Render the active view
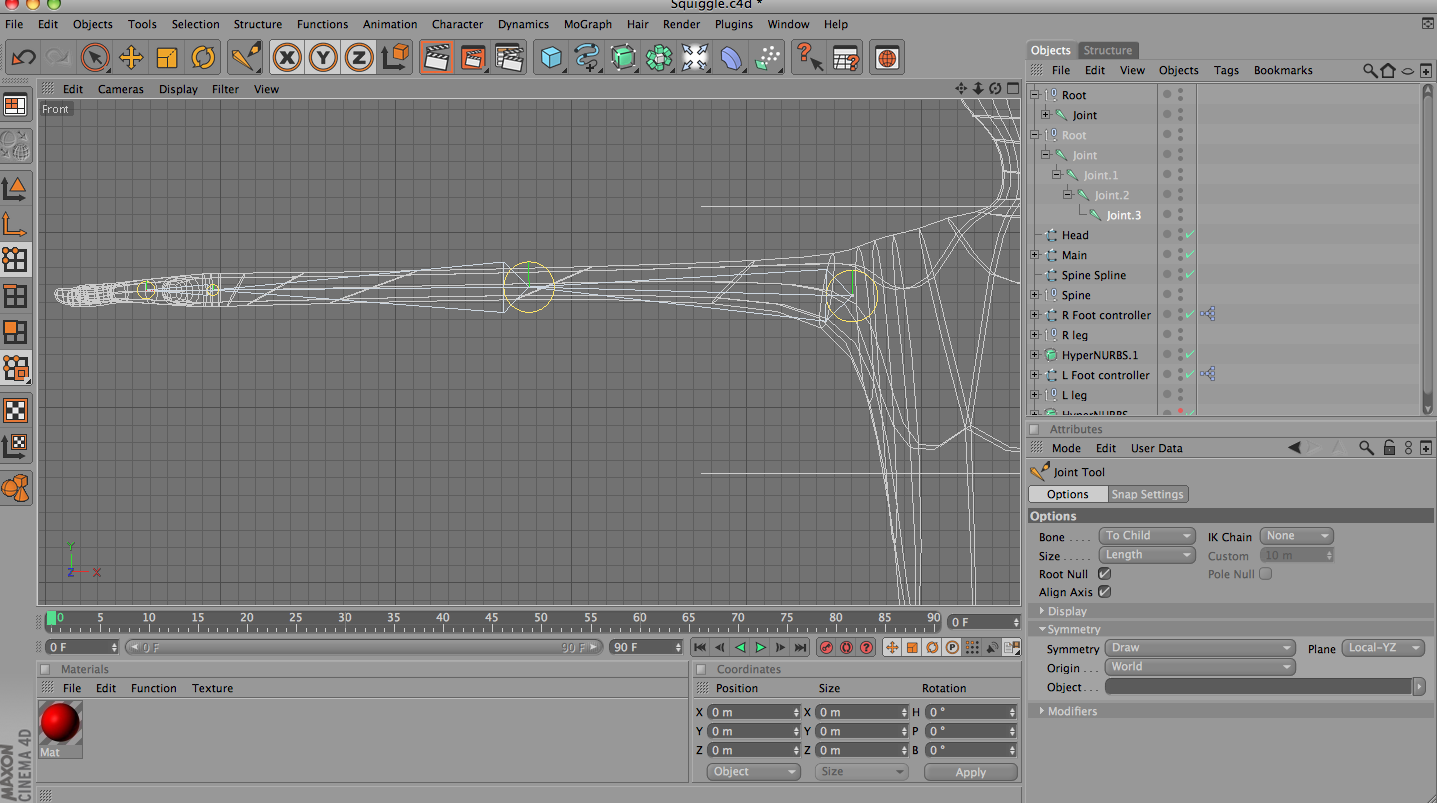The height and width of the screenshot is (803, 1437). point(436,57)
